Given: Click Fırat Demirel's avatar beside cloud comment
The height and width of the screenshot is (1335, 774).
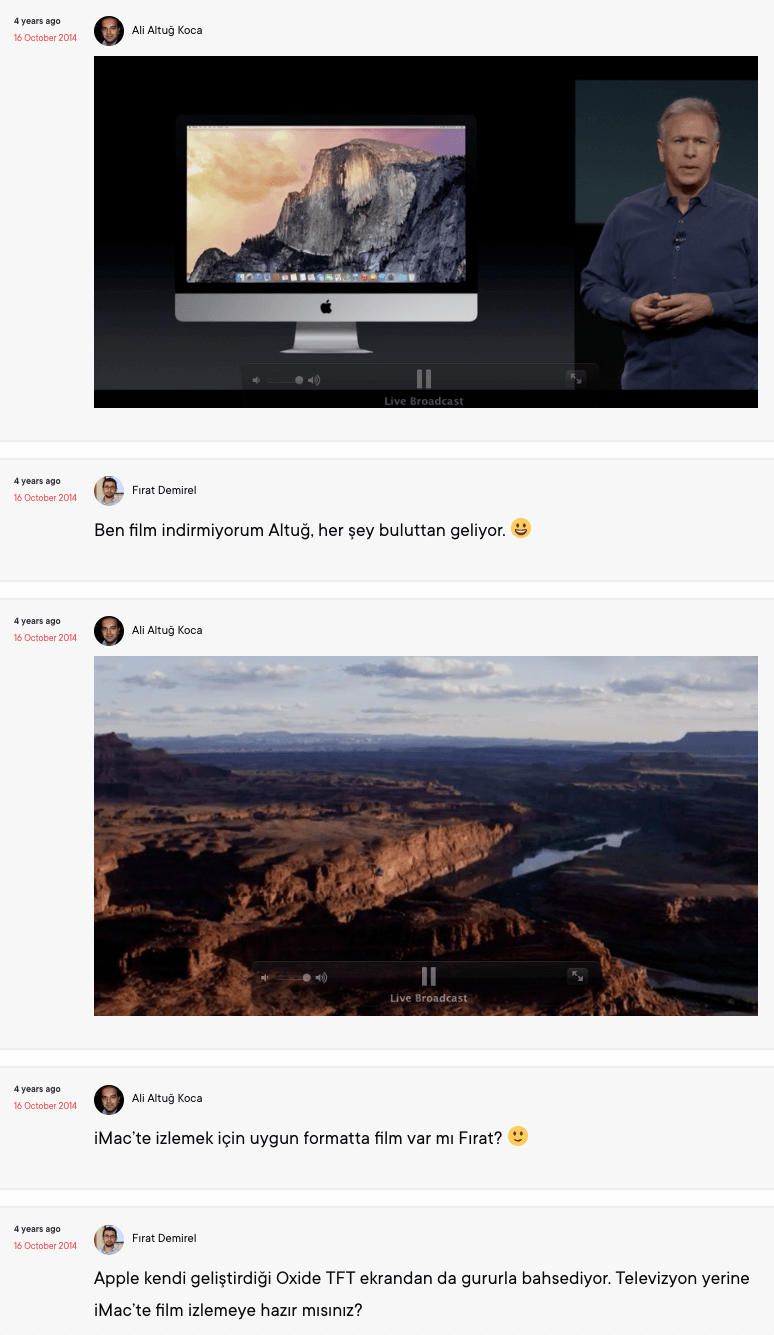Looking at the screenshot, I should coord(109,491).
